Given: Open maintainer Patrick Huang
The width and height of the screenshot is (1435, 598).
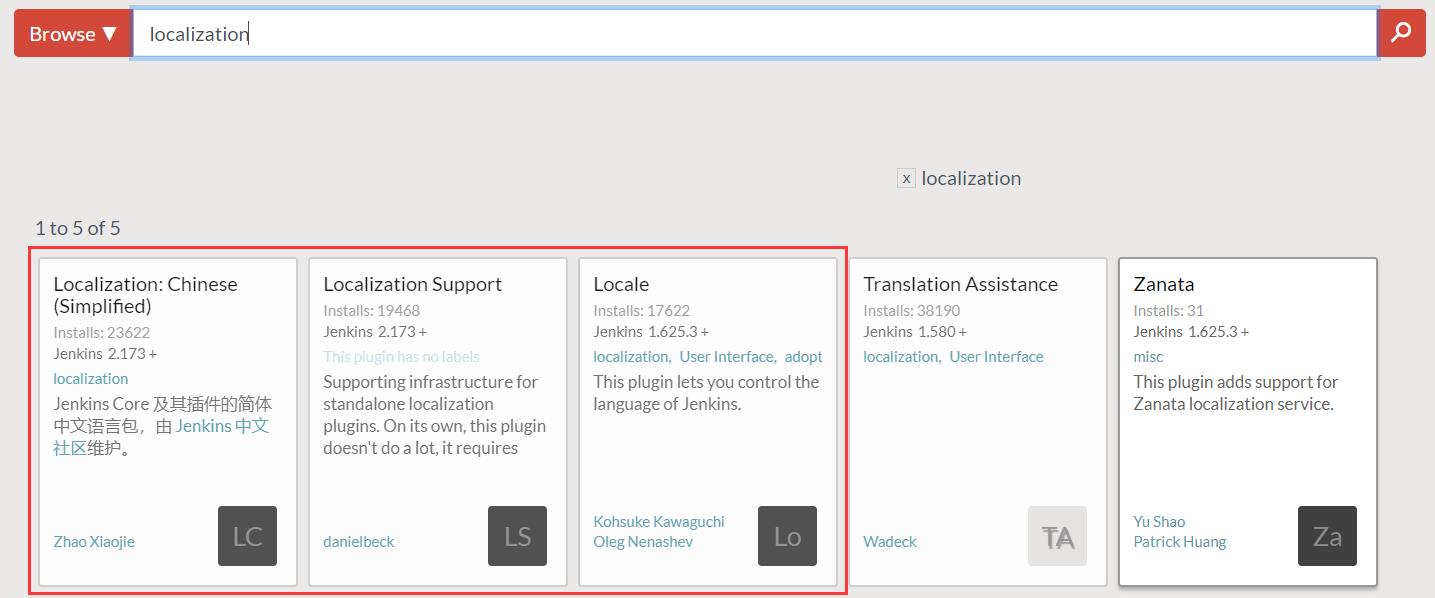Looking at the screenshot, I should (1180, 542).
